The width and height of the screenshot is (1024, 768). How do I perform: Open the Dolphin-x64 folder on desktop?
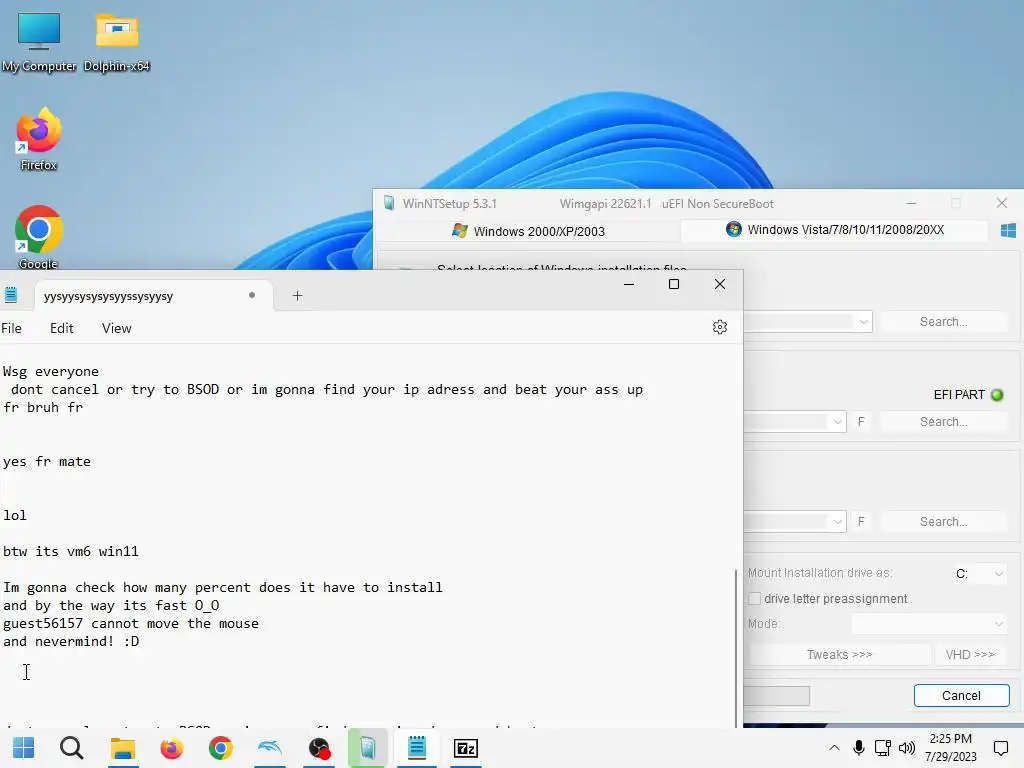pyautogui.click(x=117, y=42)
